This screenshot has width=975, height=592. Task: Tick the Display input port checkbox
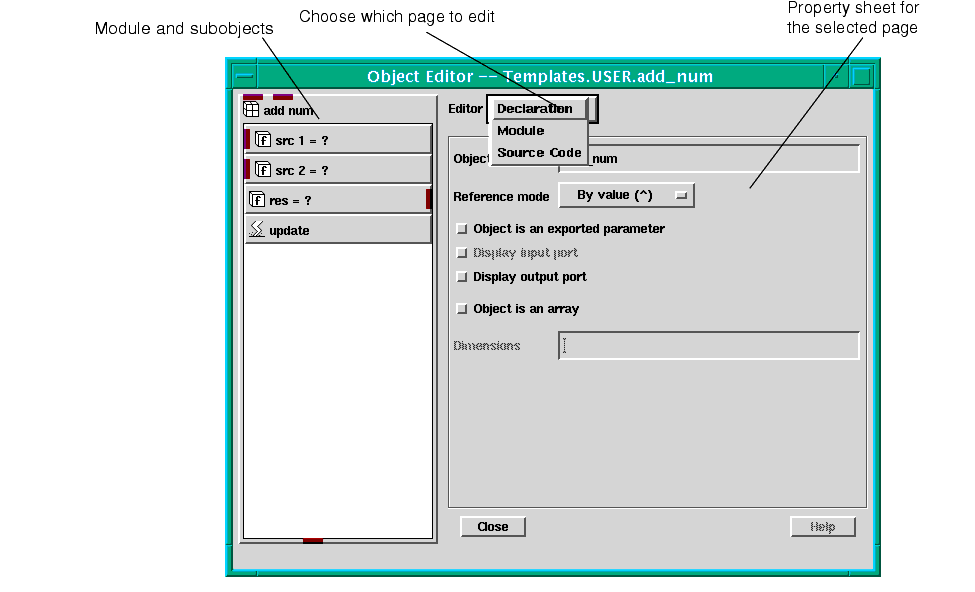tap(462, 253)
